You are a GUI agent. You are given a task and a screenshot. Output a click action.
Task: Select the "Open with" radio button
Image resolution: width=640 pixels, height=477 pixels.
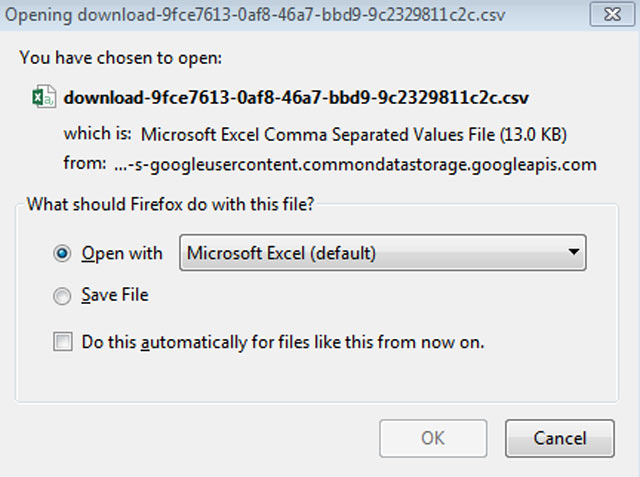click(62, 253)
